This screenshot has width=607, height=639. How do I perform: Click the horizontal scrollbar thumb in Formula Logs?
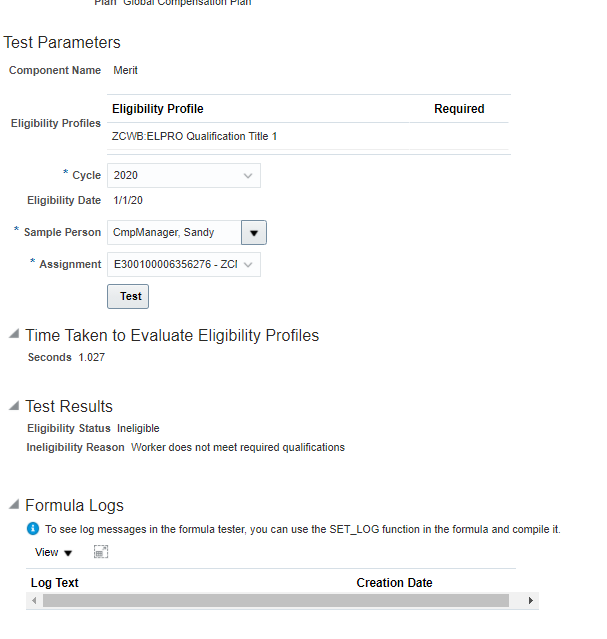point(275,601)
